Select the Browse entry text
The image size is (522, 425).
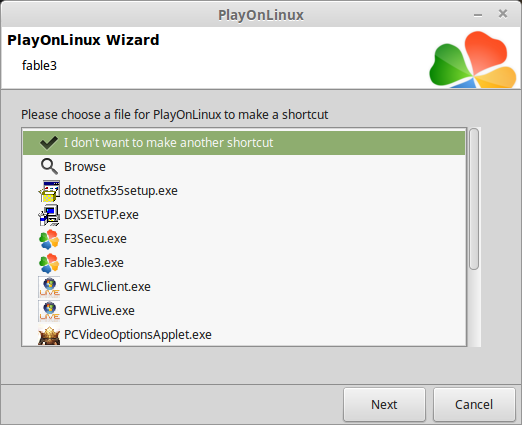point(85,167)
